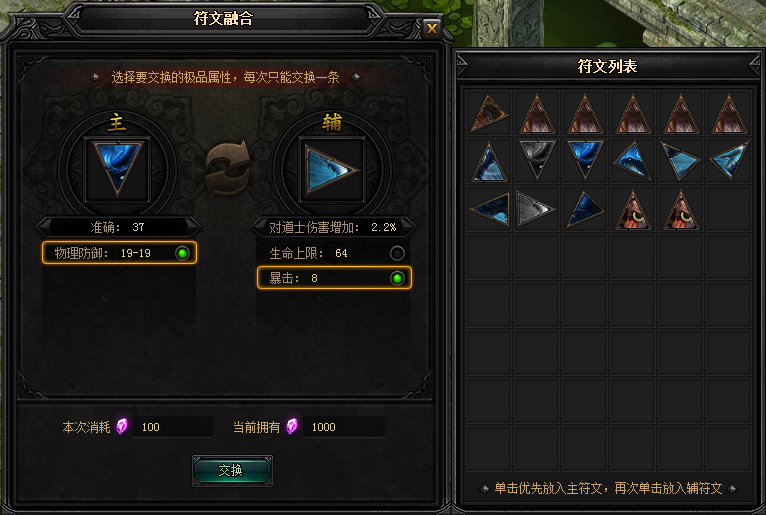Toggle the 物理防御 19-19 attribute radio

tap(182, 253)
